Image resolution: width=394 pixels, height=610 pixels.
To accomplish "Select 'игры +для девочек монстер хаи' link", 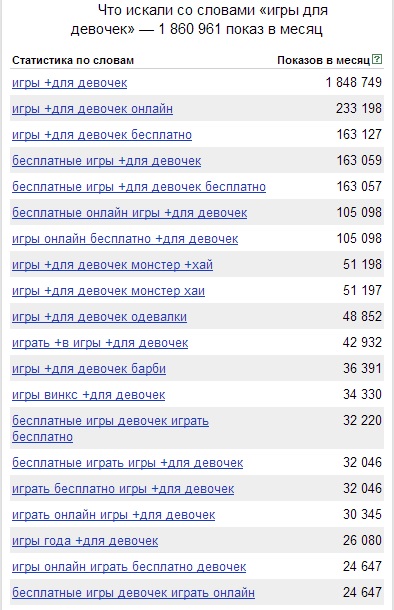I will [108, 291].
